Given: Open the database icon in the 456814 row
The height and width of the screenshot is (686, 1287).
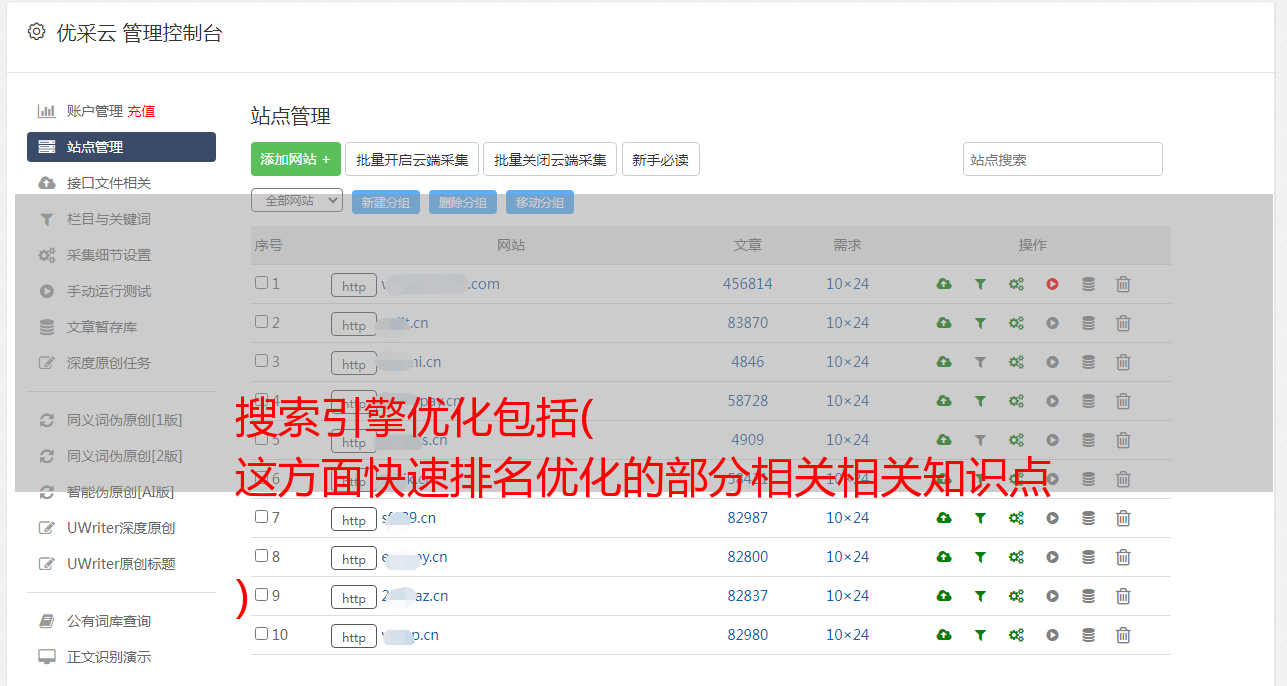Looking at the screenshot, I should [1088, 284].
